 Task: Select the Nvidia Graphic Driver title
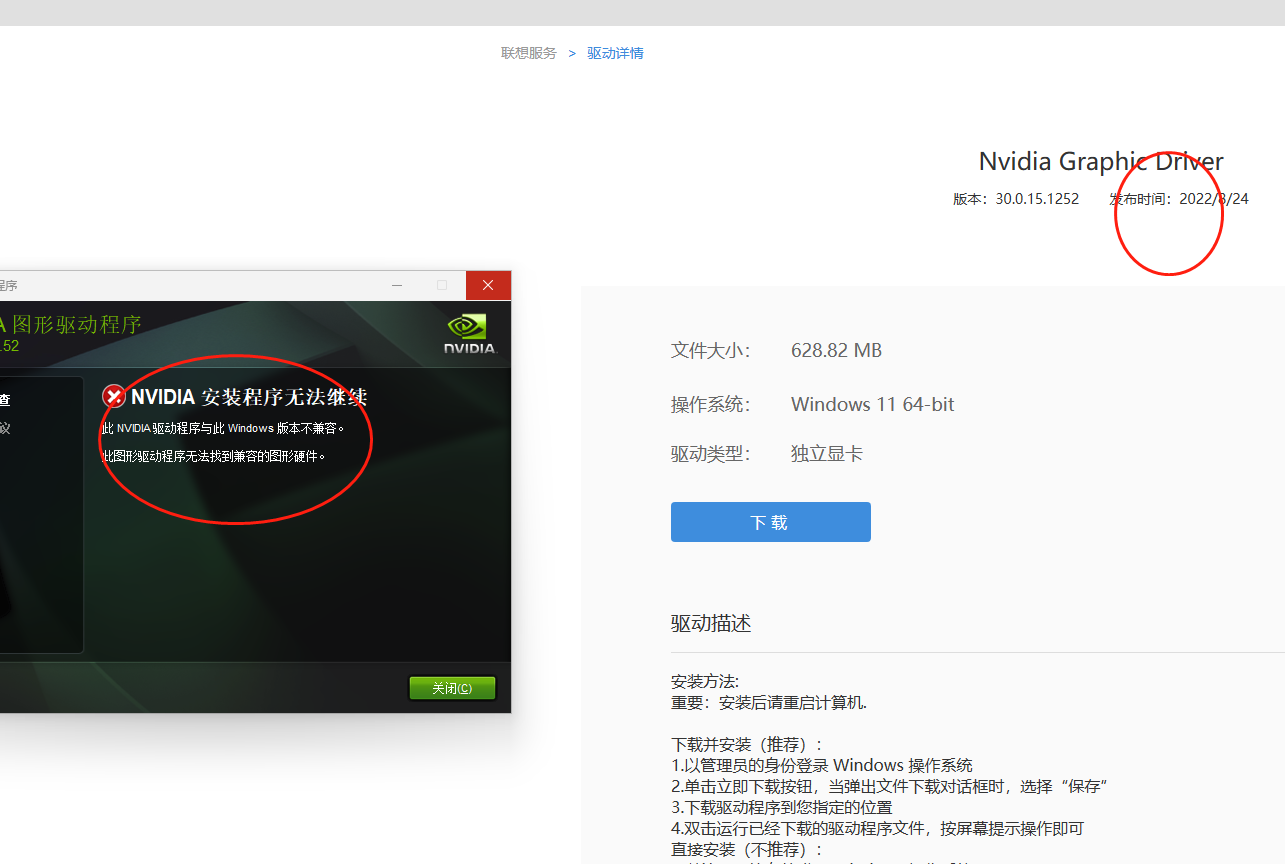point(1101,161)
